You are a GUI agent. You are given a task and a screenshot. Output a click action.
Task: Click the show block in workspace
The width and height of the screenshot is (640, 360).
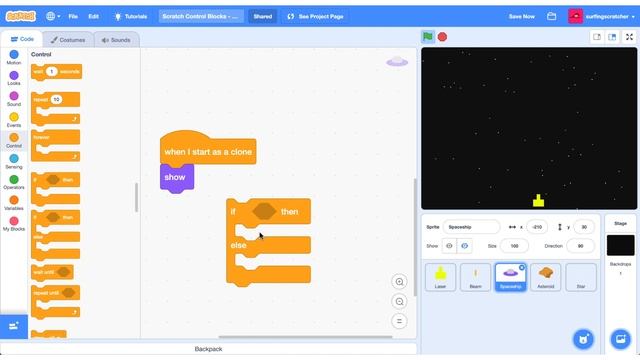(x=177, y=177)
